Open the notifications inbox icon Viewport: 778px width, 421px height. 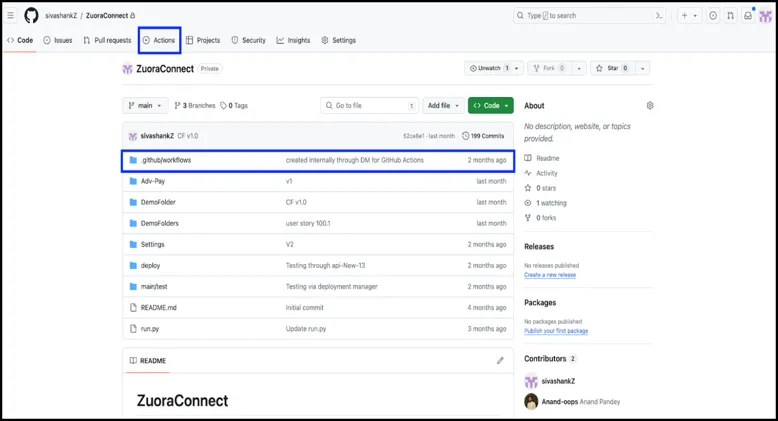coord(748,15)
